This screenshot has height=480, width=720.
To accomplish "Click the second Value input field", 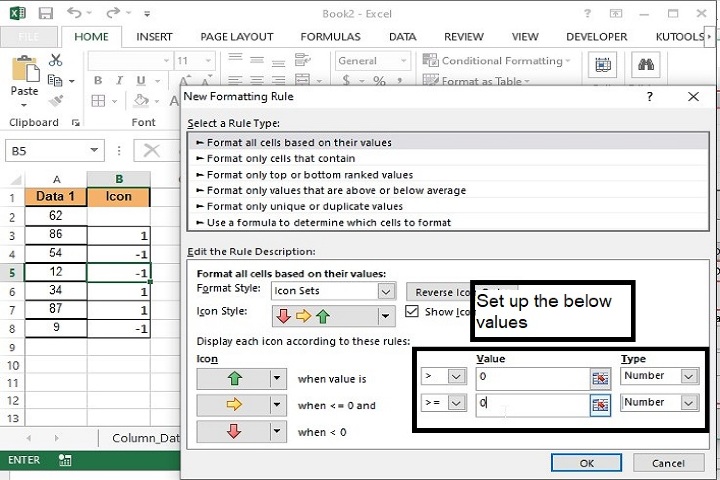I will click(533, 404).
